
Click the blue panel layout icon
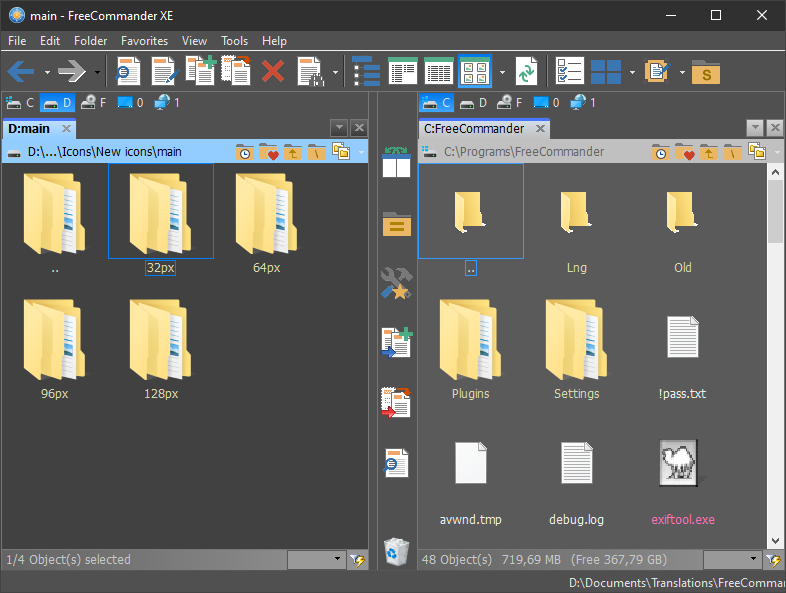pos(606,72)
